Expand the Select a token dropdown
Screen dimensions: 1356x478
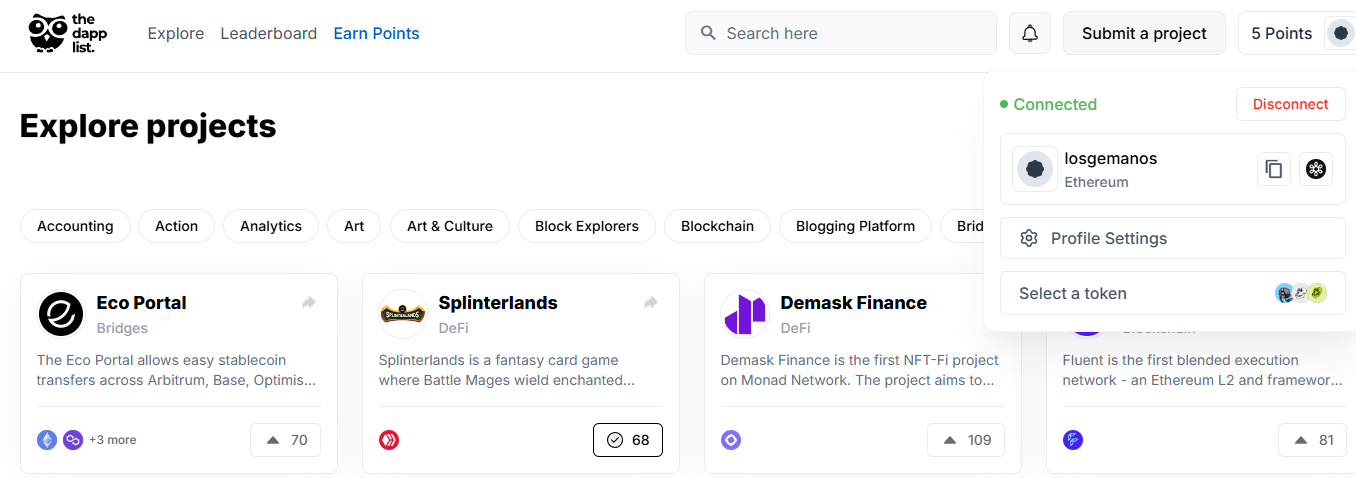(x=1173, y=293)
